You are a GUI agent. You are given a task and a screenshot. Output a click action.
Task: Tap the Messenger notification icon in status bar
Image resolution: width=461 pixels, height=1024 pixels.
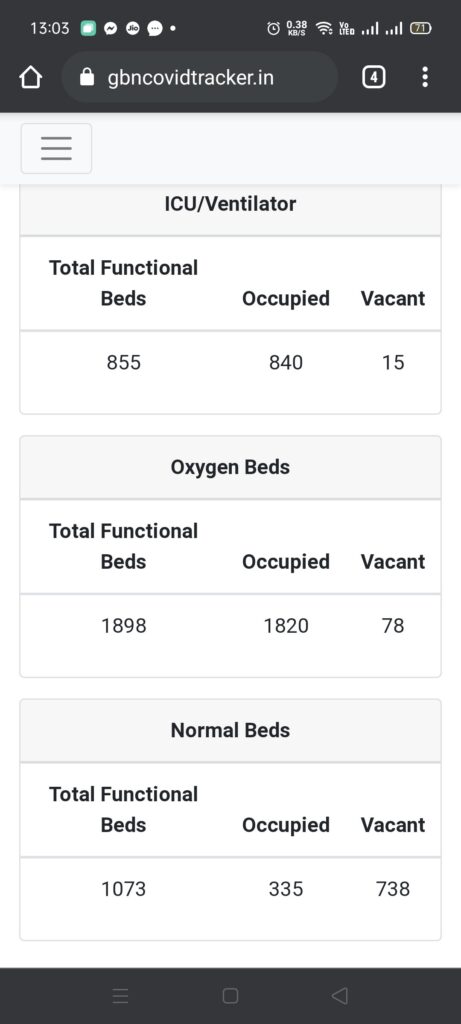pyautogui.click(x=110, y=29)
